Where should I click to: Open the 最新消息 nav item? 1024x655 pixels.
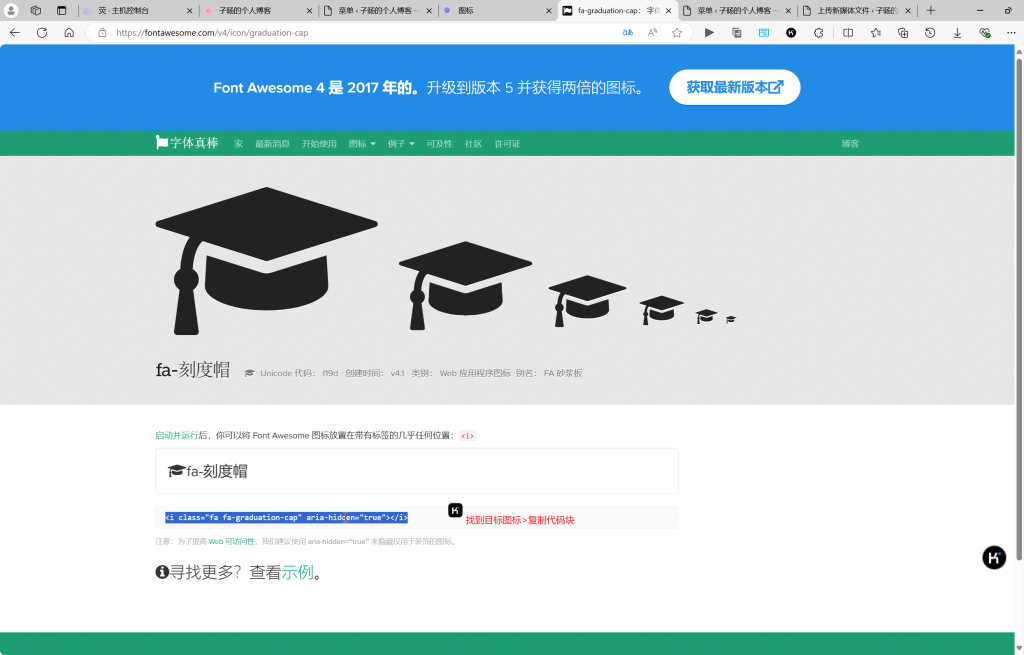coord(272,144)
